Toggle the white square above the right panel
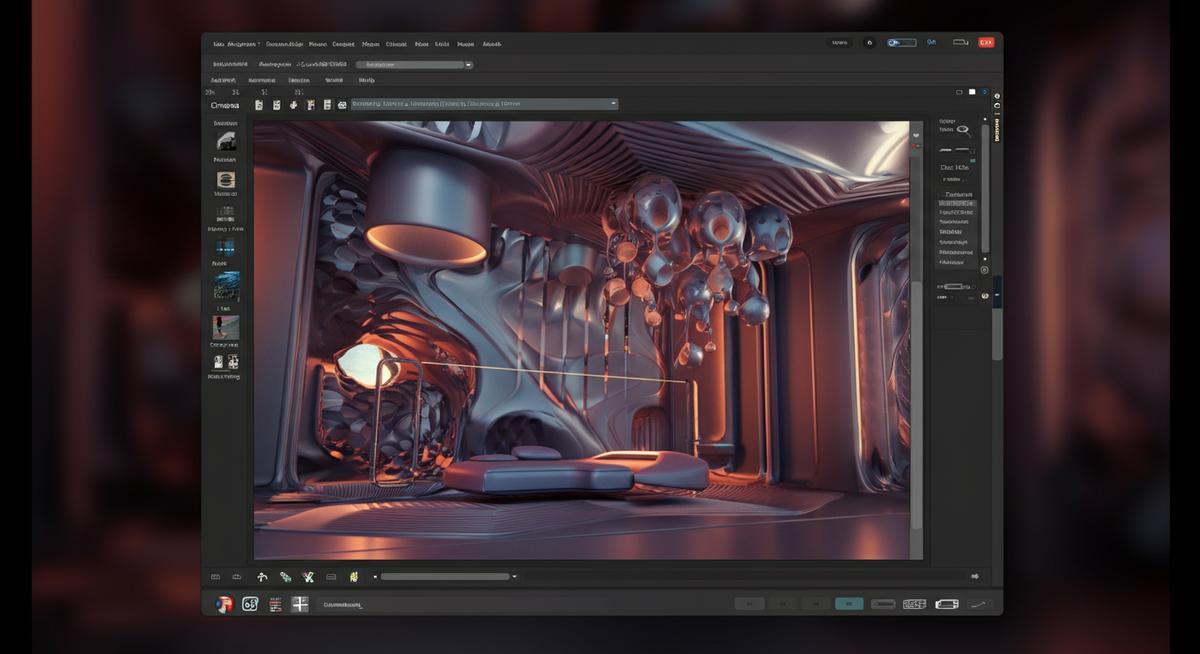 pyautogui.click(x=971, y=92)
